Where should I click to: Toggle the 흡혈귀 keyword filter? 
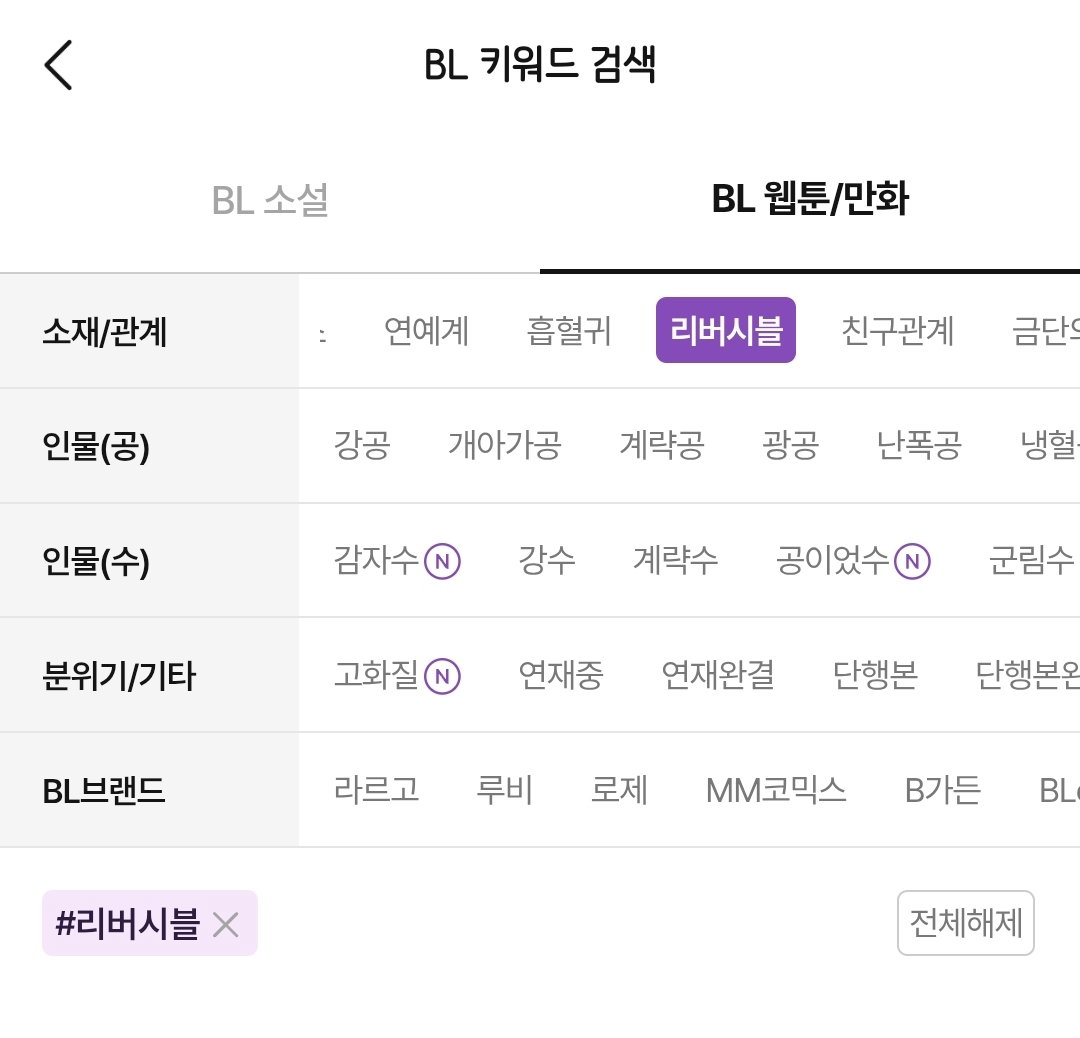569,331
